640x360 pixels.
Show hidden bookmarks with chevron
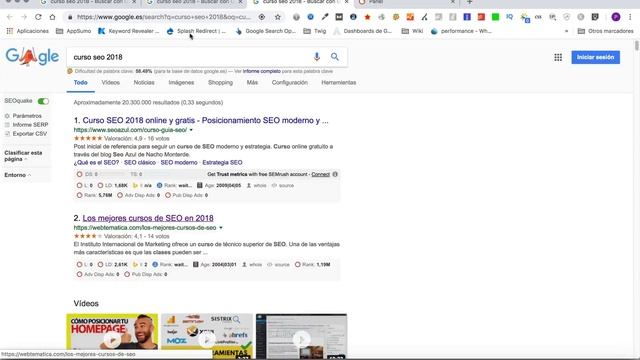coord(567,31)
